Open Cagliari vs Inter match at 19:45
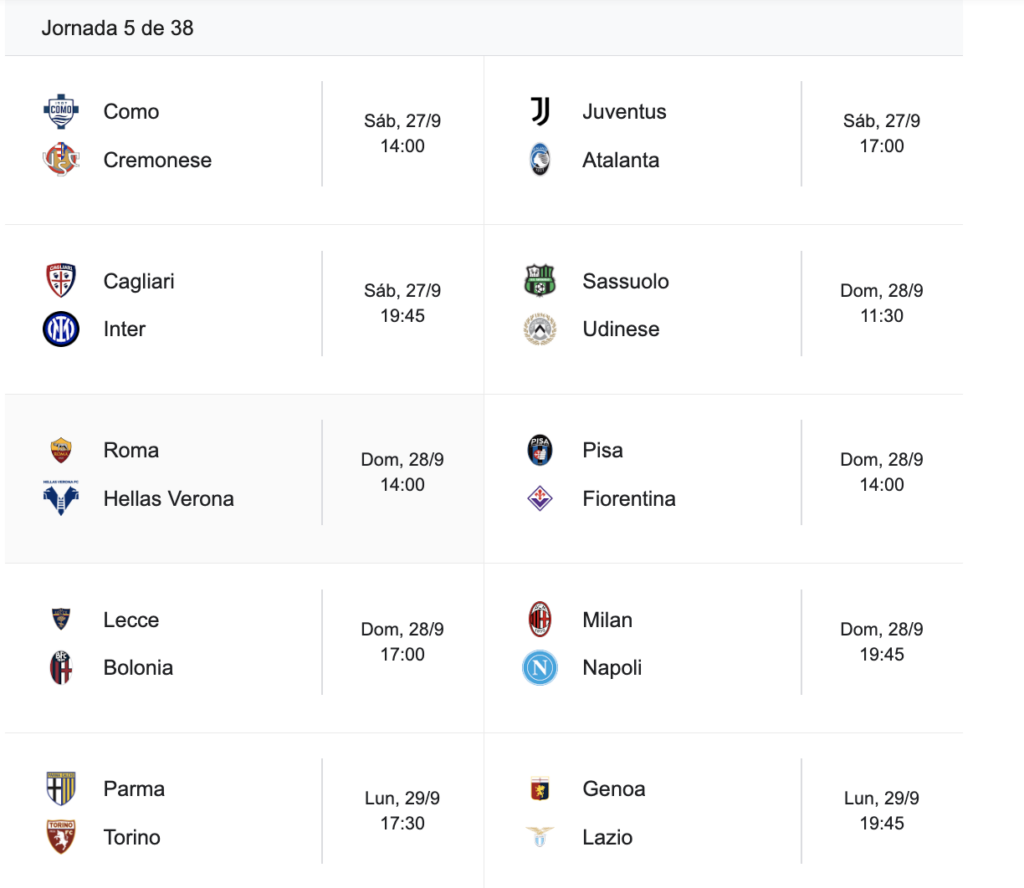The image size is (1024, 888). click(402, 316)
